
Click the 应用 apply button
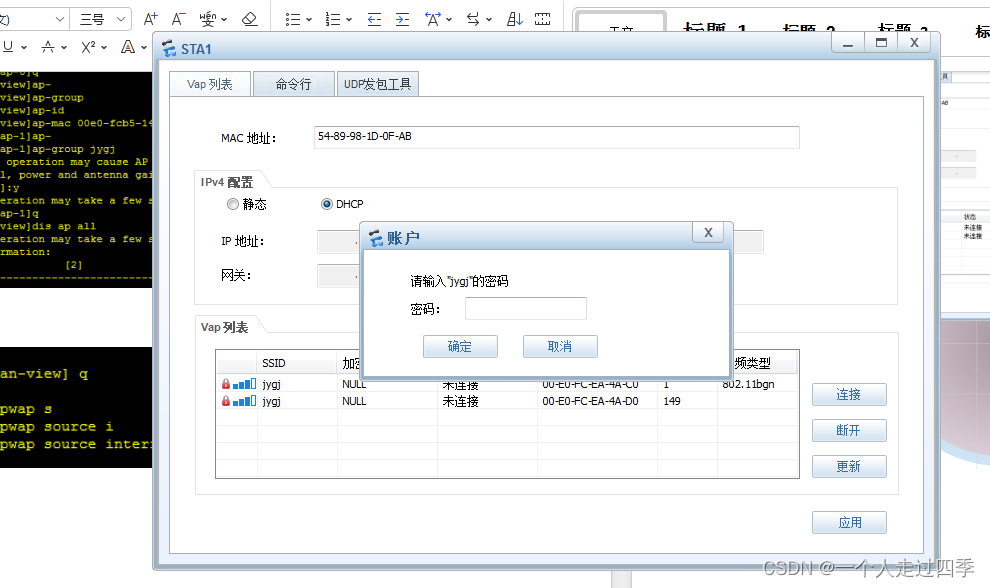click(849, 522)
